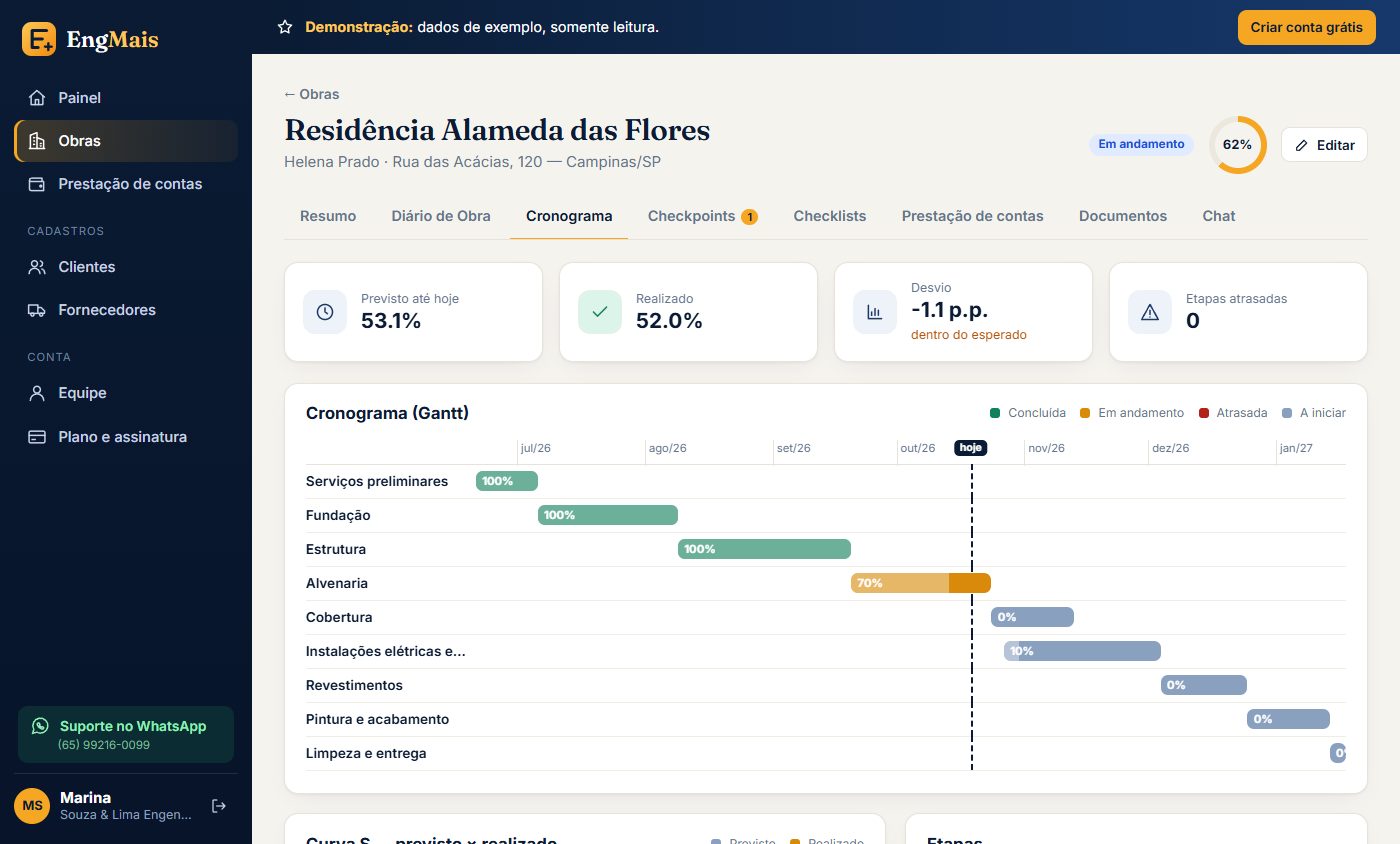Viewport: 1400px width, 844px height.
Task: Click the Concluída green legend swatch
Action: (995, 413)
